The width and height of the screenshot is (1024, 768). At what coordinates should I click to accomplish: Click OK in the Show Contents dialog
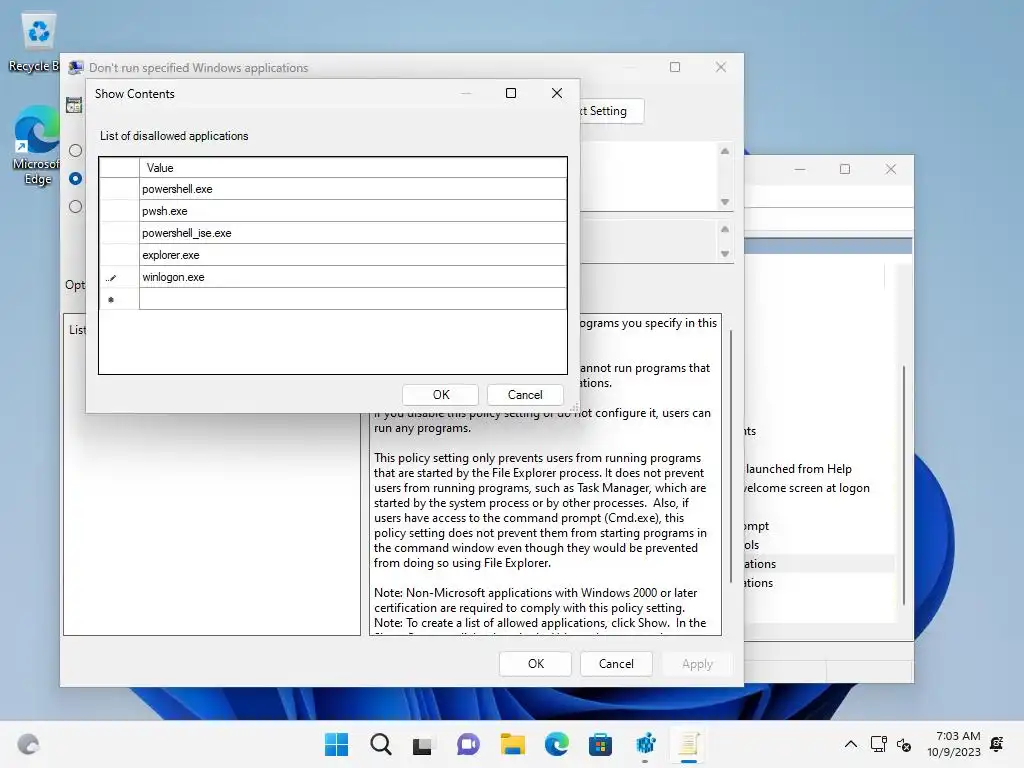point(441,394)
